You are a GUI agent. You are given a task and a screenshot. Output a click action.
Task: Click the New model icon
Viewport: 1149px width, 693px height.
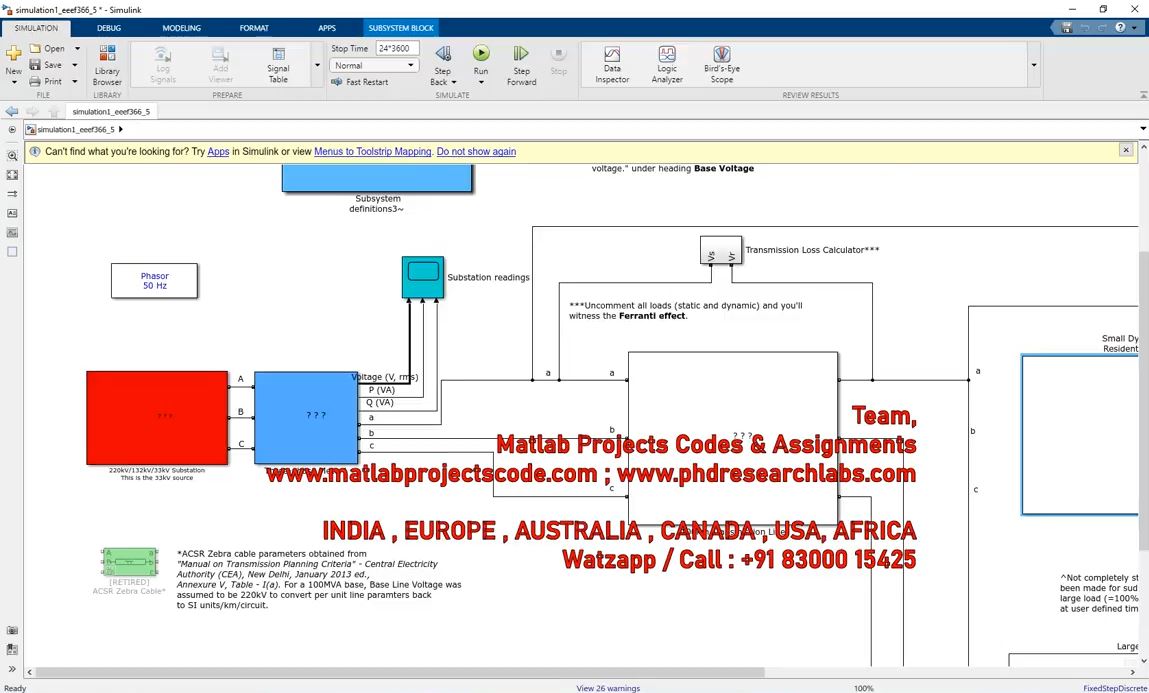tap(13, 53)
